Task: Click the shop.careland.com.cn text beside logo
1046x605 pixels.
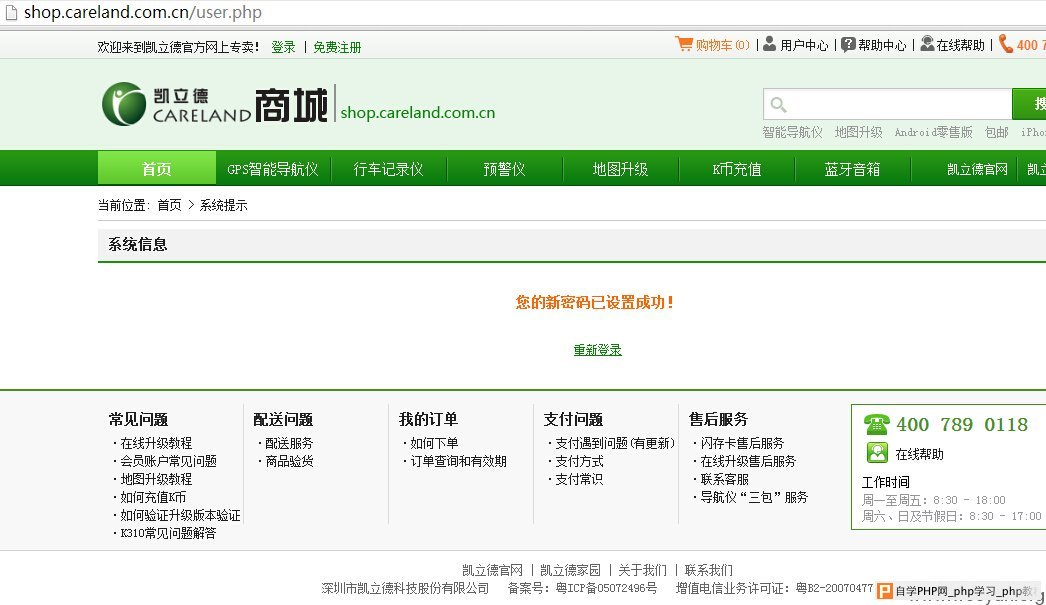Action: pos(418,113)
